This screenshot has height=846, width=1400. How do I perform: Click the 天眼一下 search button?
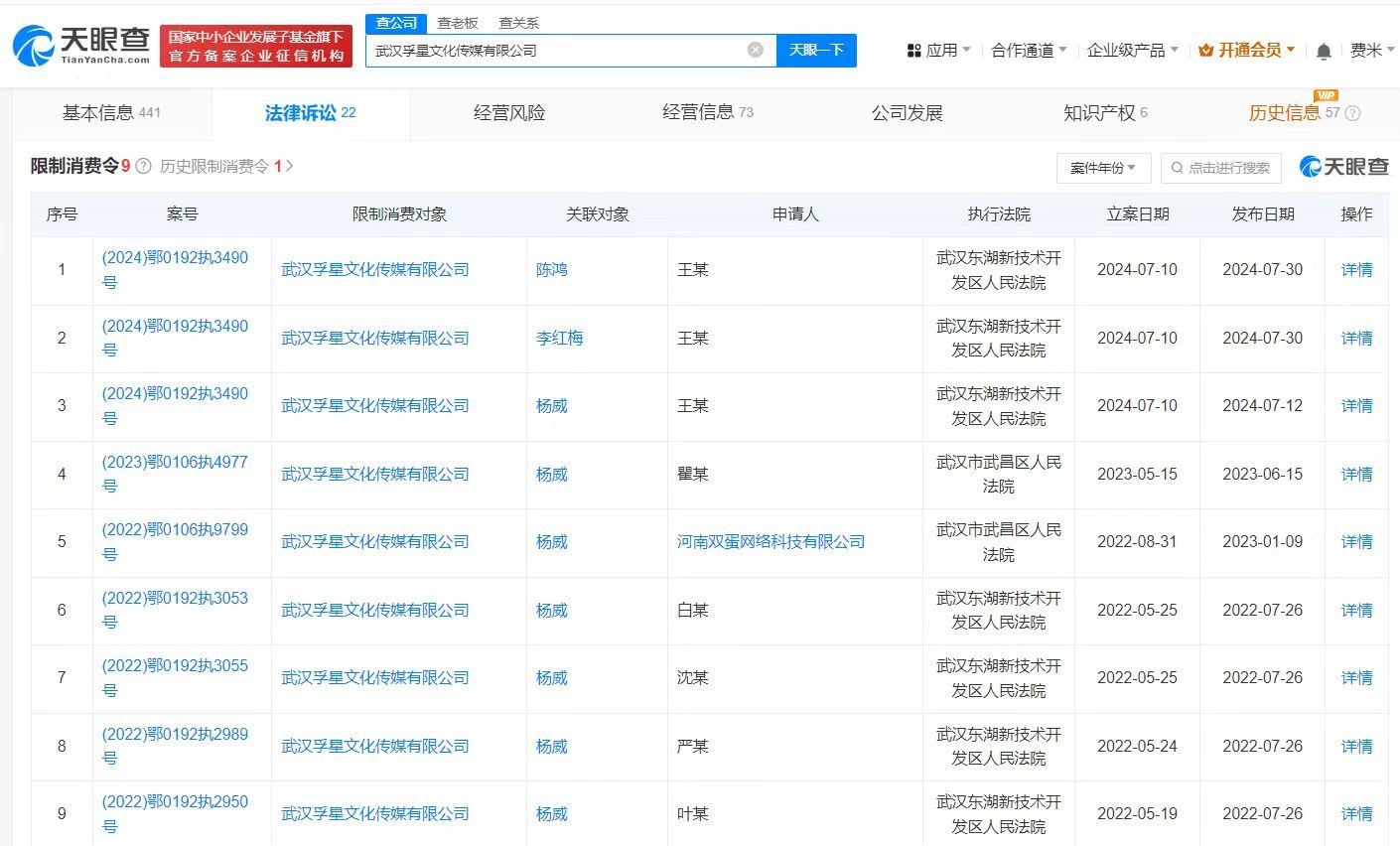click(x=816, y=50)
